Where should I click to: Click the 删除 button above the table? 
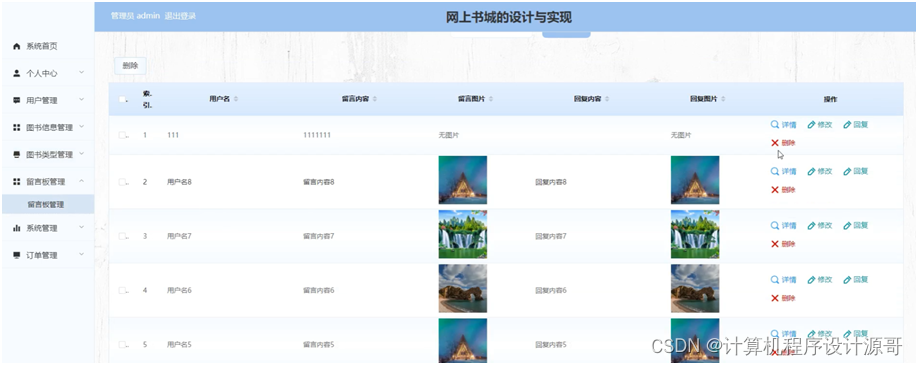130,66
